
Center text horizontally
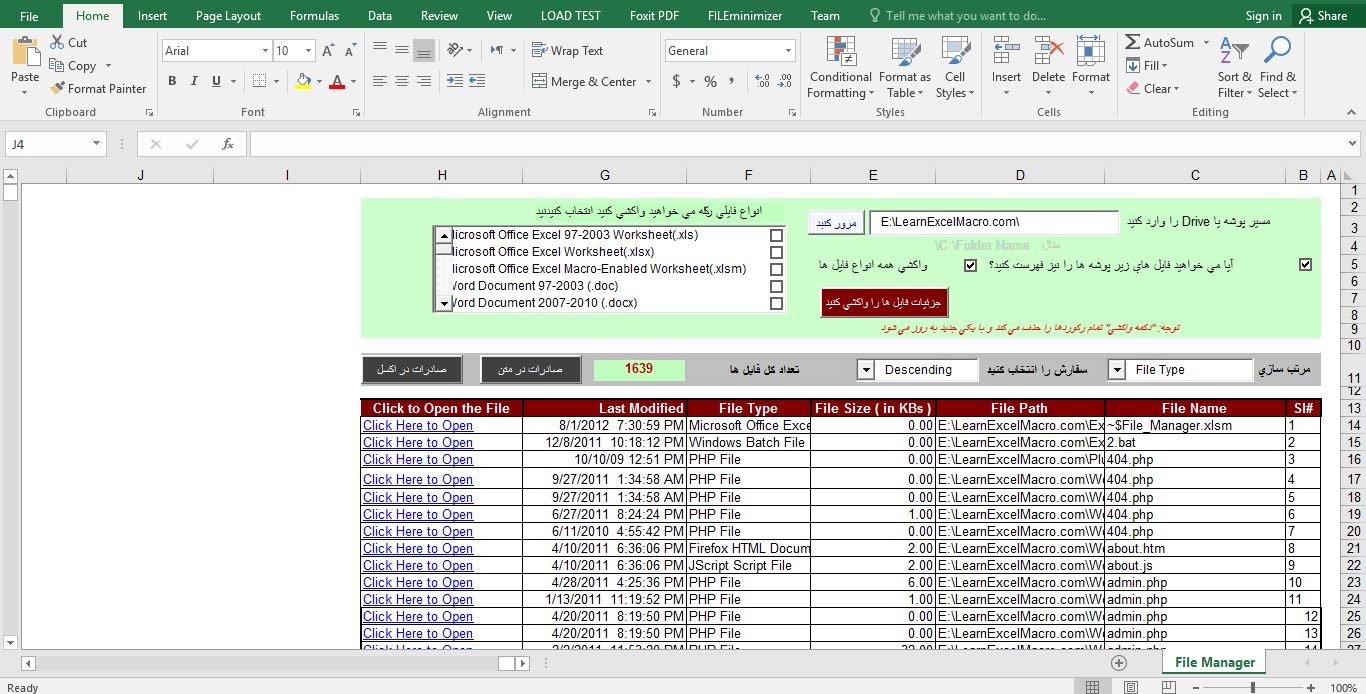[401, 81]
